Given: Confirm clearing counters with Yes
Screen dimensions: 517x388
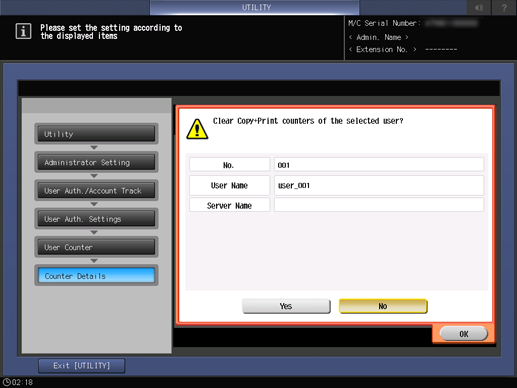Looking at the screenshot, I should (286, 306).
